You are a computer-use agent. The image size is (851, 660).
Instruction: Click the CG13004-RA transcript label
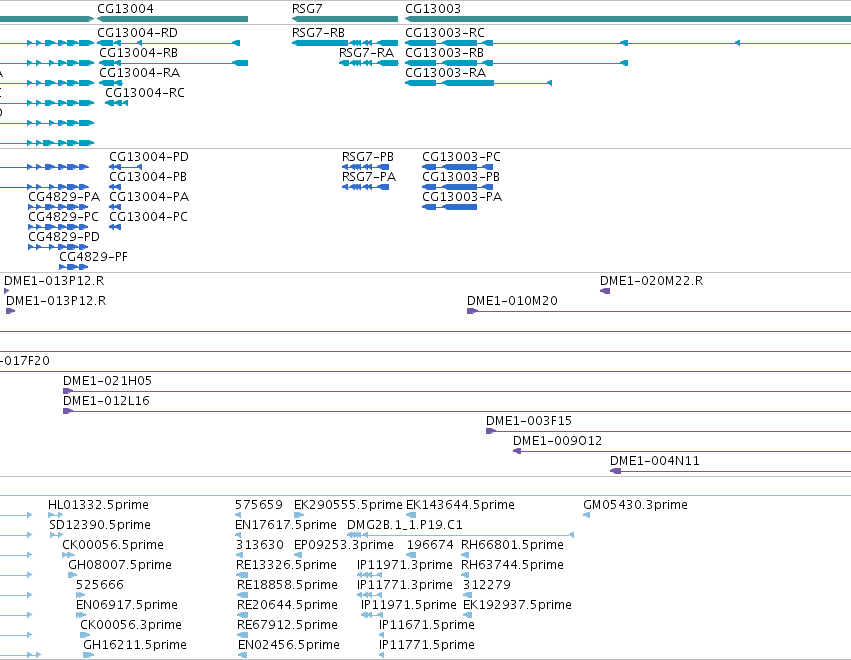pos(139,73)
